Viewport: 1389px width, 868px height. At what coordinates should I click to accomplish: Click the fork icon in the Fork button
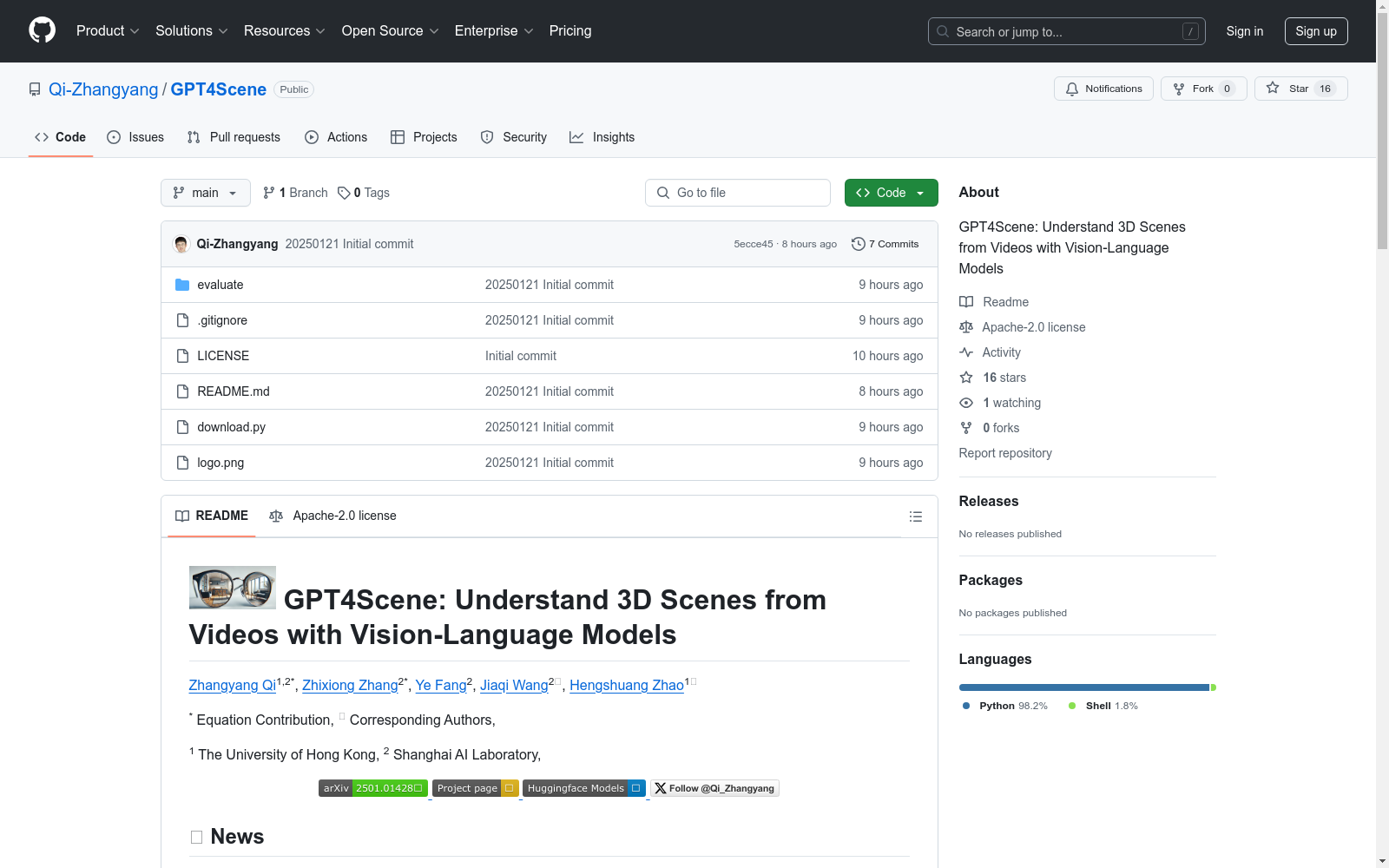pos(1179,89)
